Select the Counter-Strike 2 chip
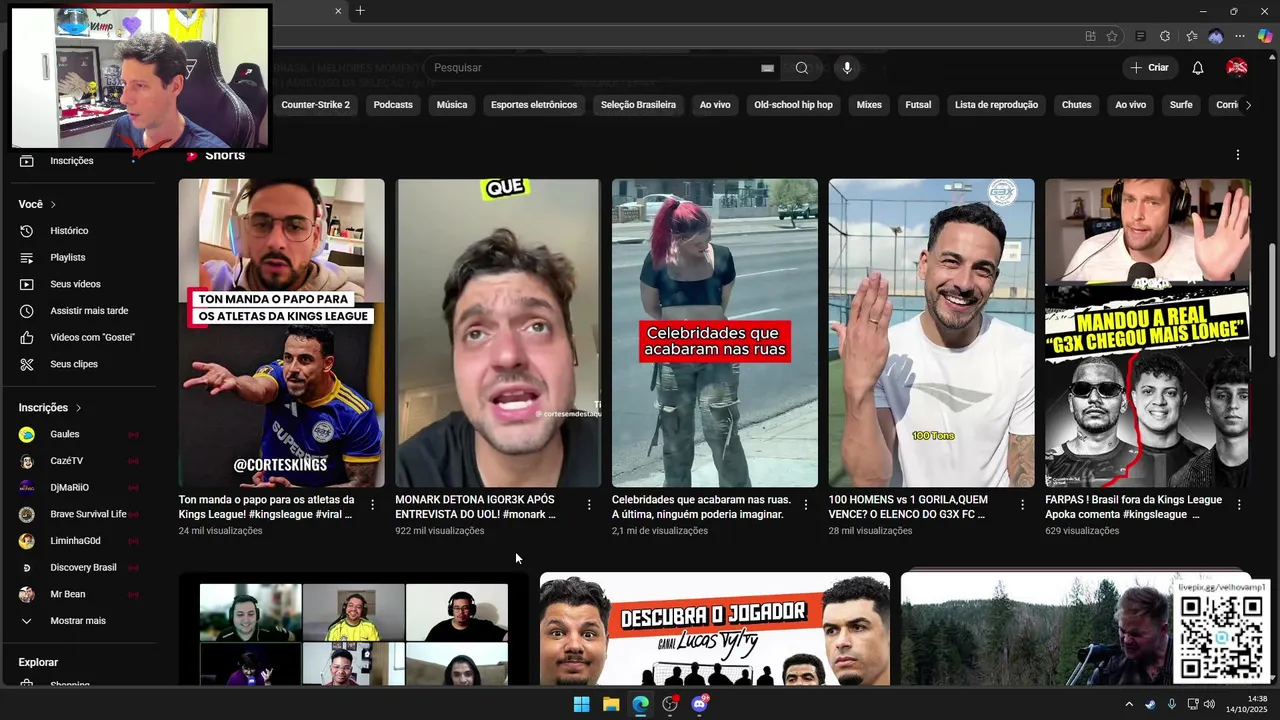 [x=315, y=105]
